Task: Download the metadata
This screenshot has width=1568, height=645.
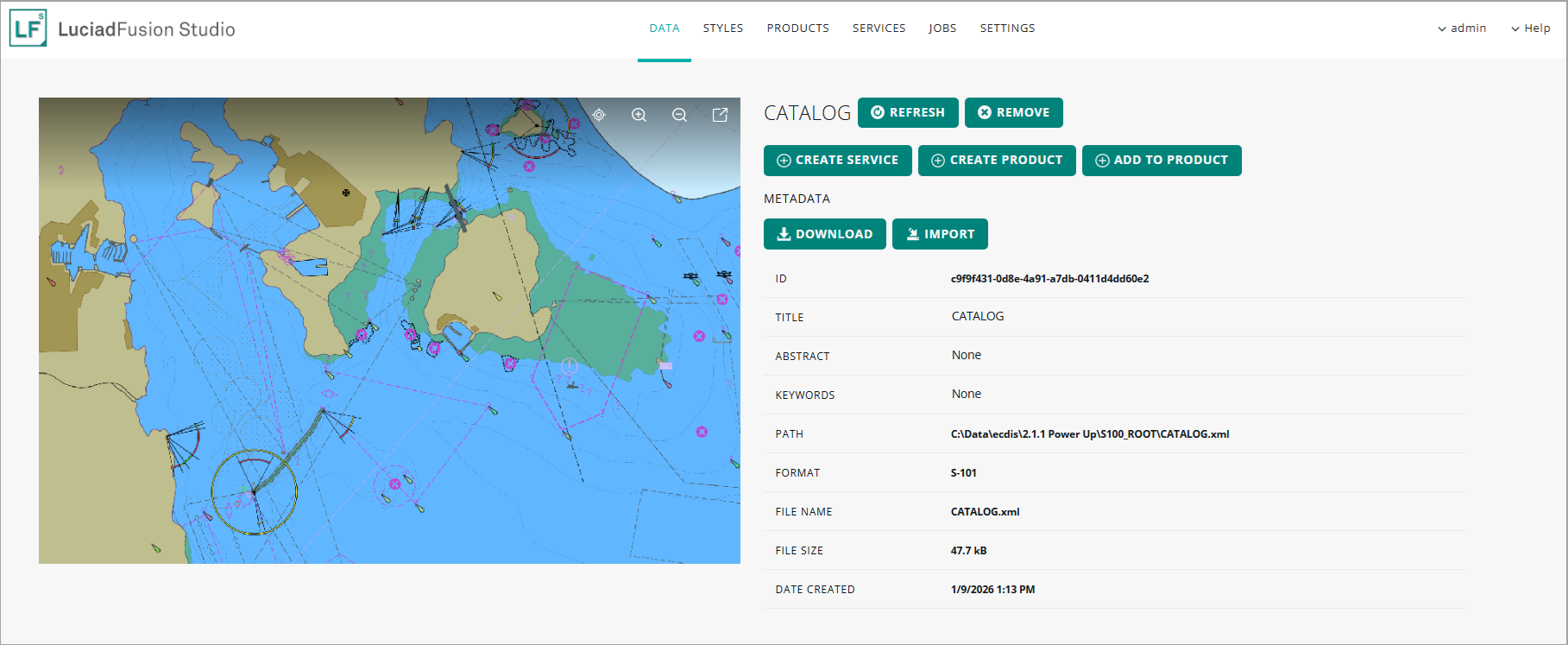Action: pos(824,234)
